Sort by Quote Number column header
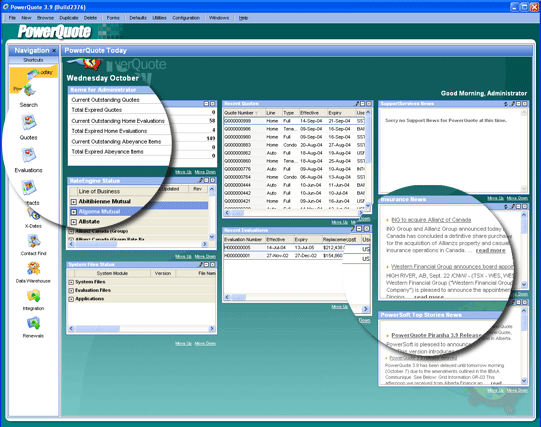 click(244, 113)
